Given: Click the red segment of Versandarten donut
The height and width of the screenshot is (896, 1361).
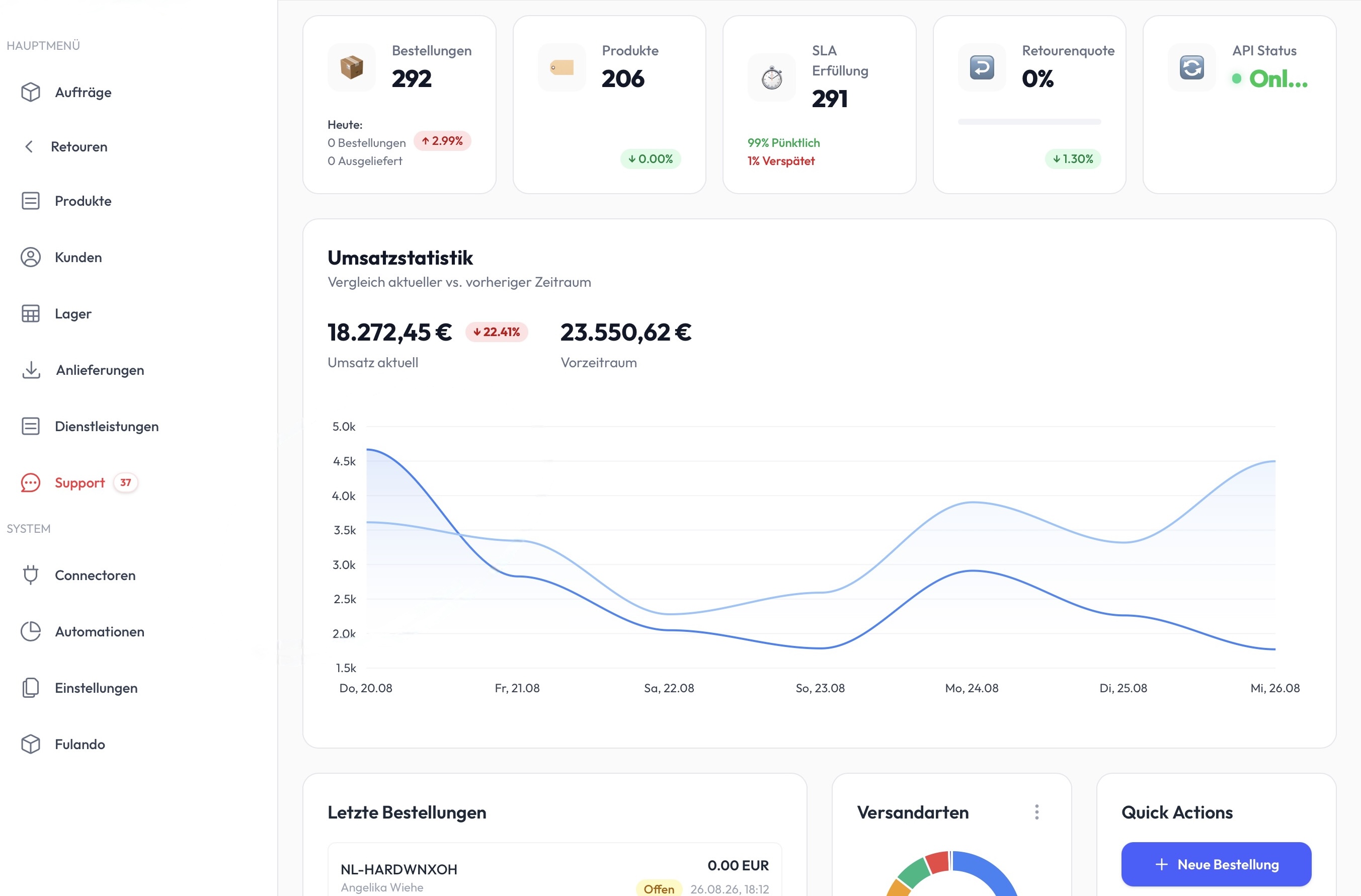Looking at the screenshot, I should coord(938,862).
